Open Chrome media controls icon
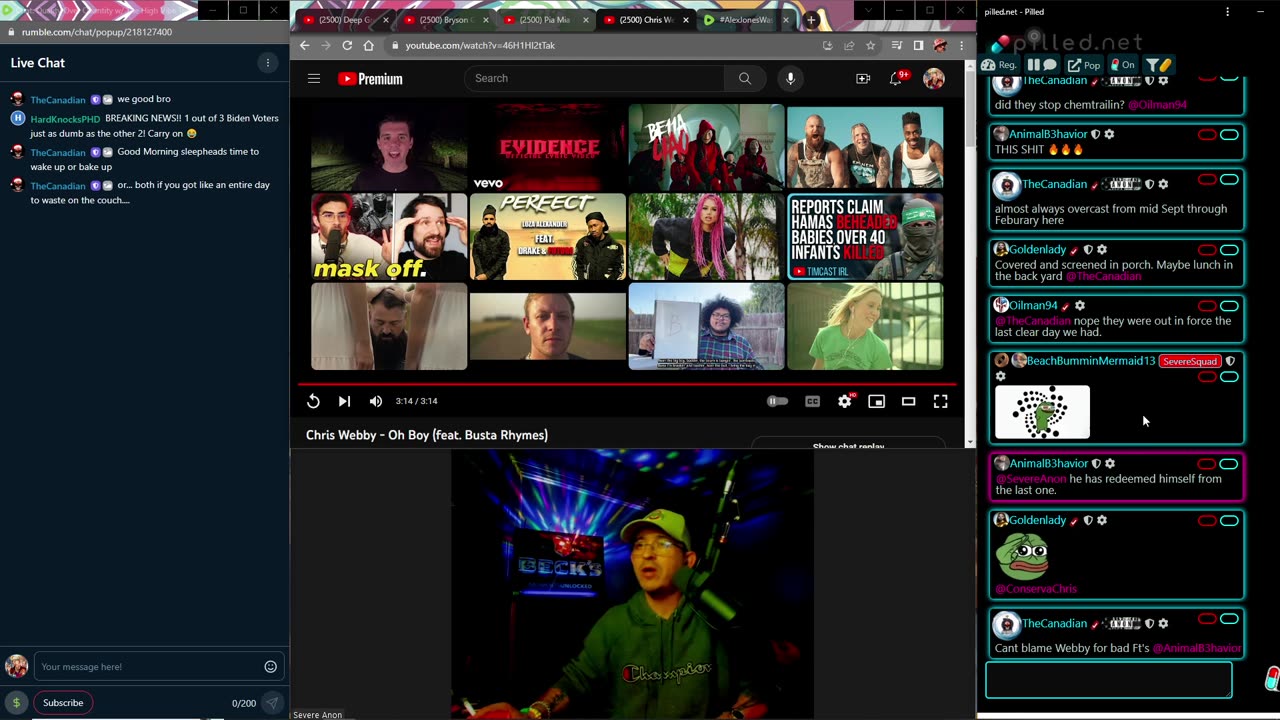The image size is (1280, 720). [897, 45]
